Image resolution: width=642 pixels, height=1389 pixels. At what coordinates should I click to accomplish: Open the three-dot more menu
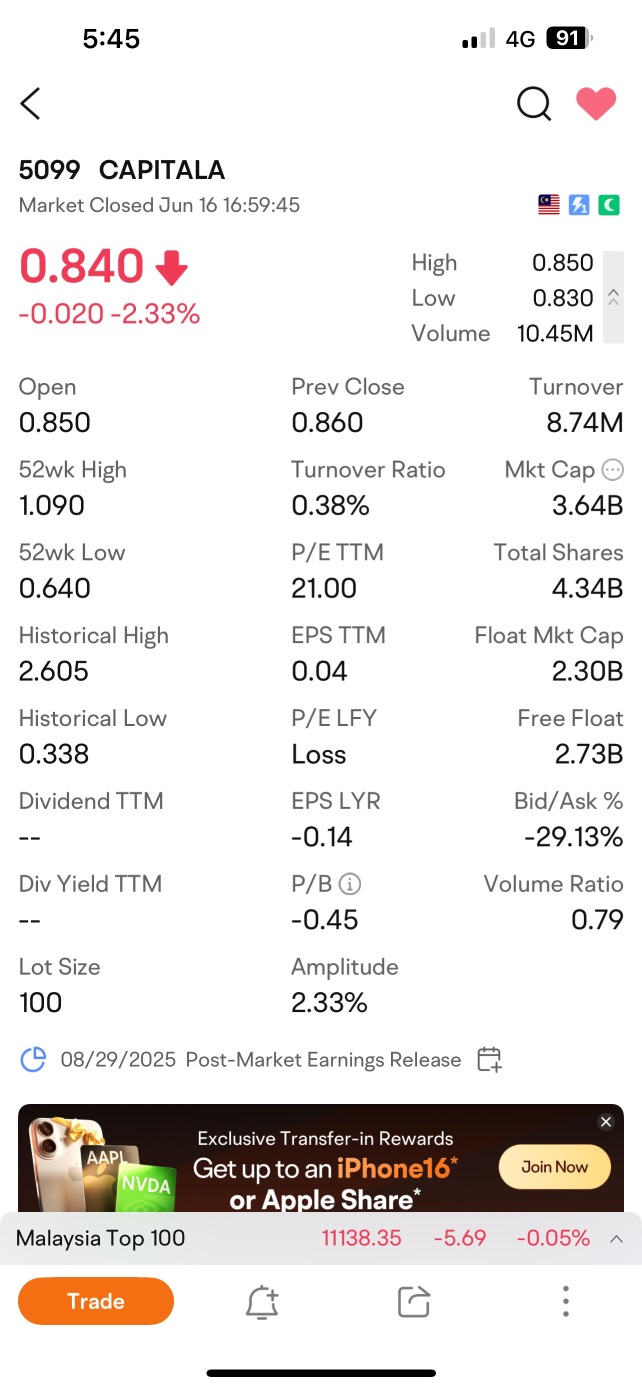point(566,1301)
